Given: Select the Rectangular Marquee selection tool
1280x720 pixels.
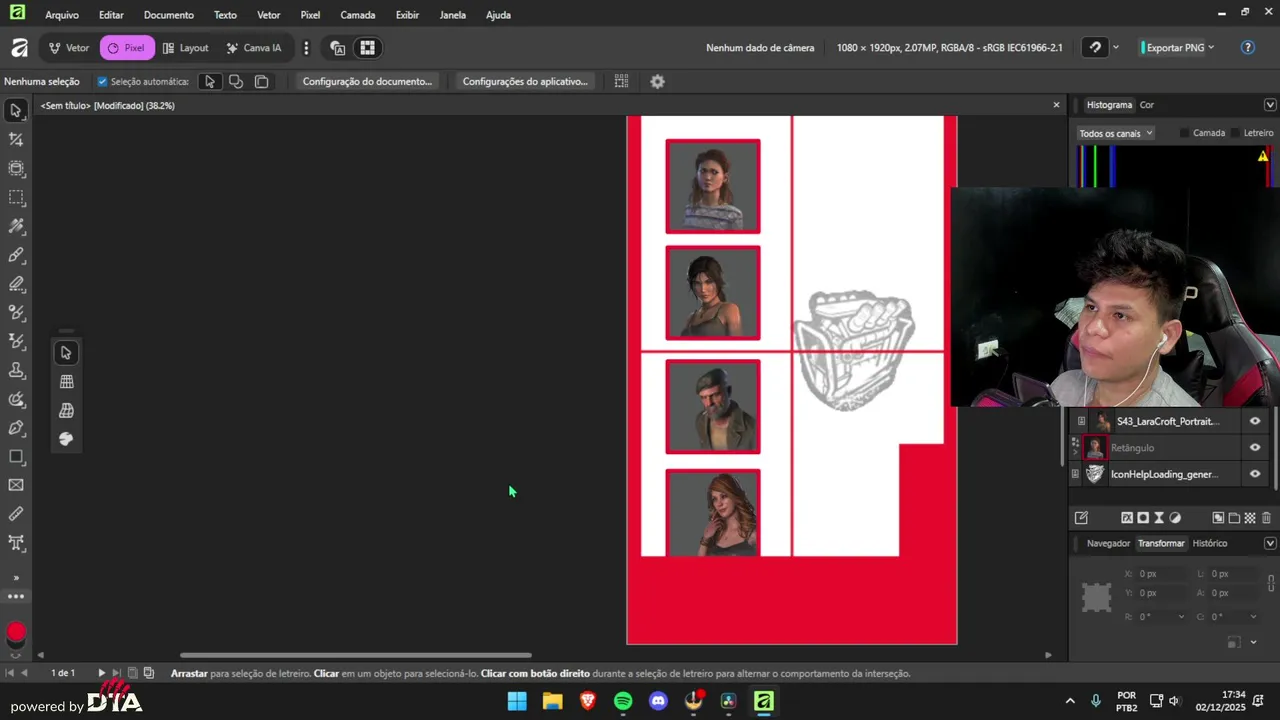Looking at the screenshot, I should tap(16, 198).
